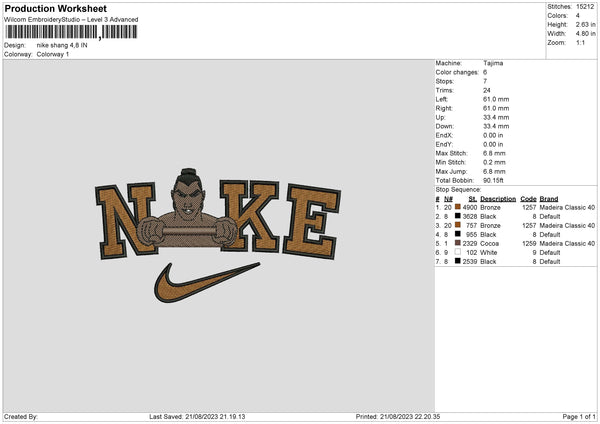Click stitch count 4900 in row 1
Screen dimensions: 600x424
coord(470,208)
